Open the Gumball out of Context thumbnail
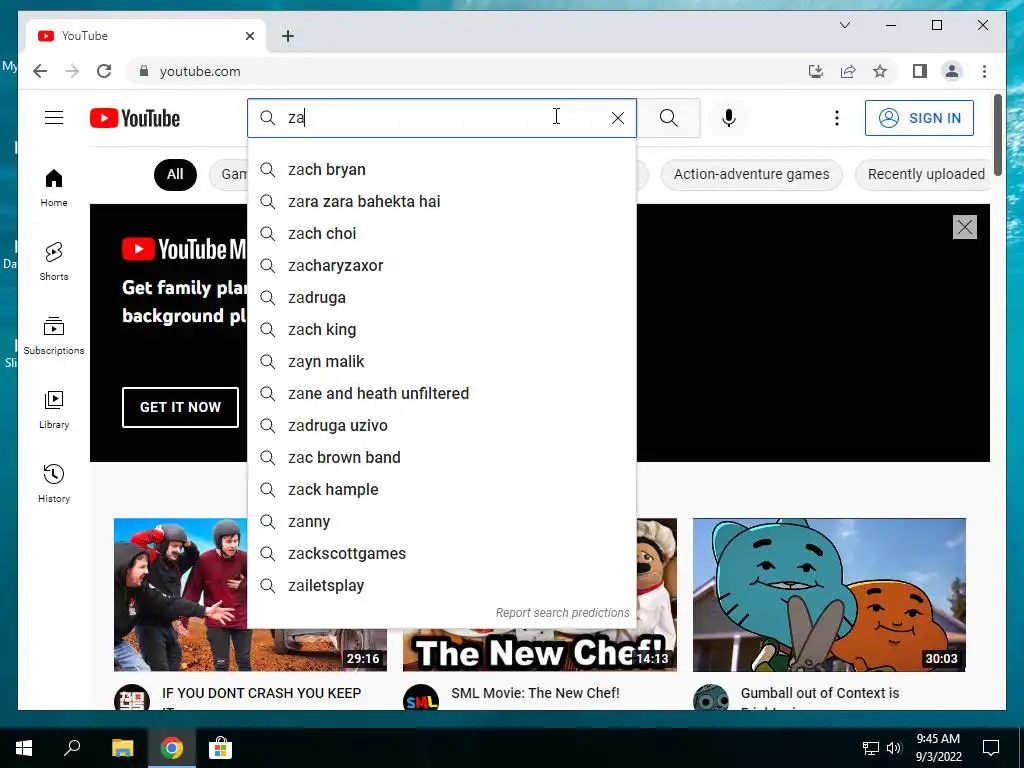This screenshot has width=1024, height=768. [x=829, y=595]
